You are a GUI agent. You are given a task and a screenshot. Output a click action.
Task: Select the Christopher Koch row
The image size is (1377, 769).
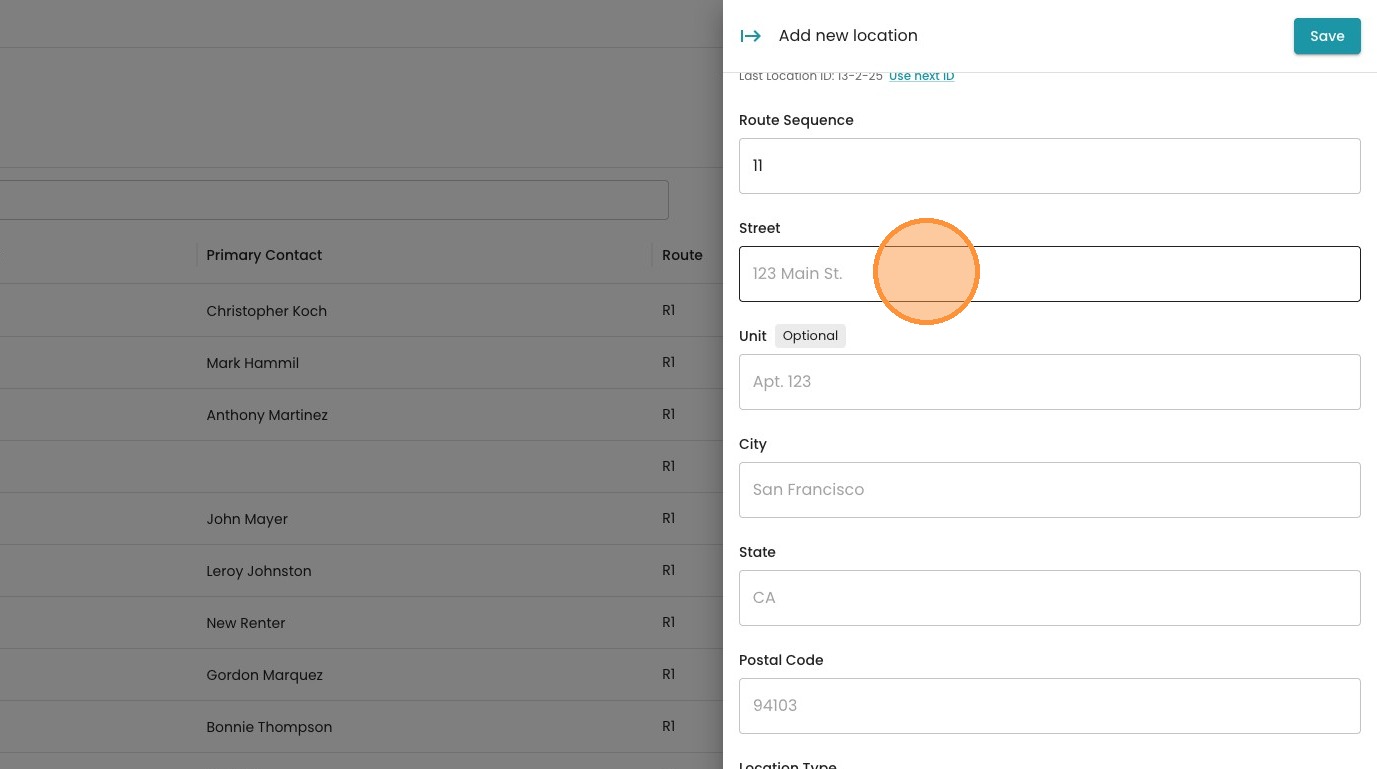pyautogui.click(x=266, y=311)
